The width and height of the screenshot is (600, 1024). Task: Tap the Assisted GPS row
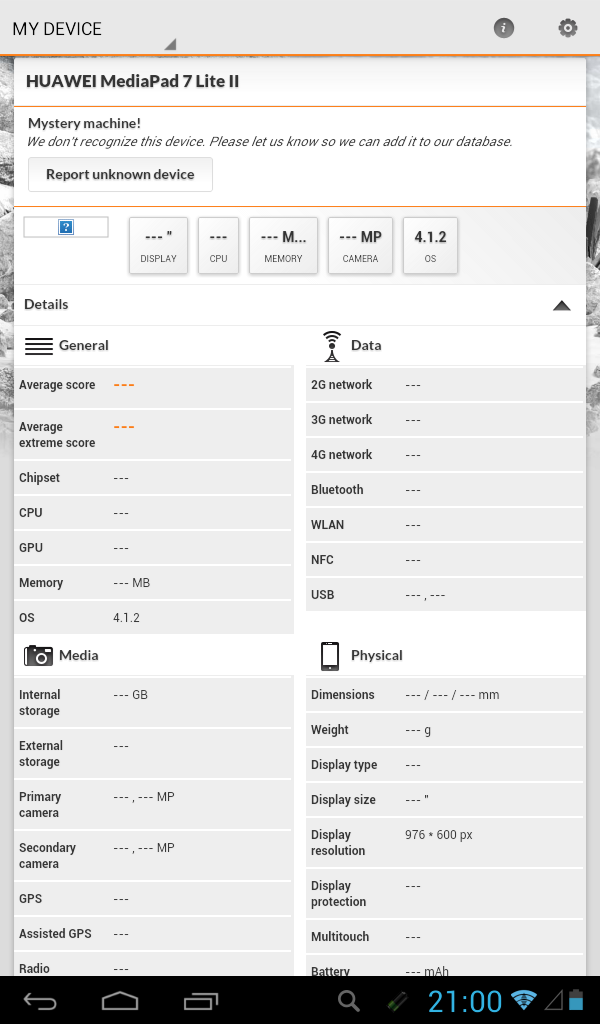pyautogui.click(x=153, y=934)
